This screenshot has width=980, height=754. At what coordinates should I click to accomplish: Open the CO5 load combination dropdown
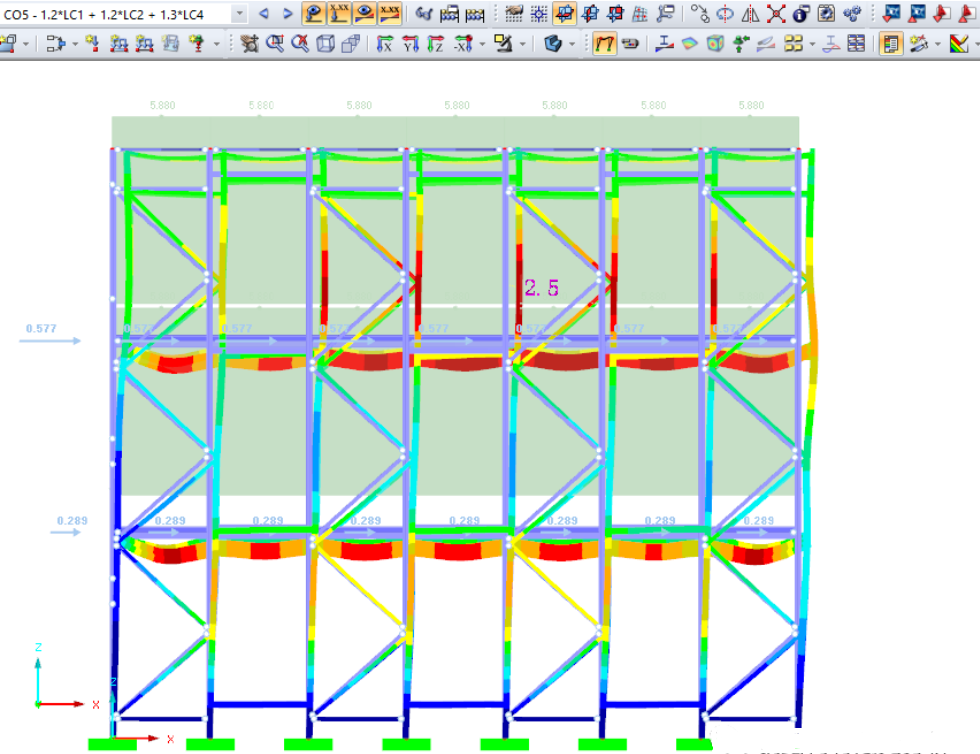click(x=239, y=14)
